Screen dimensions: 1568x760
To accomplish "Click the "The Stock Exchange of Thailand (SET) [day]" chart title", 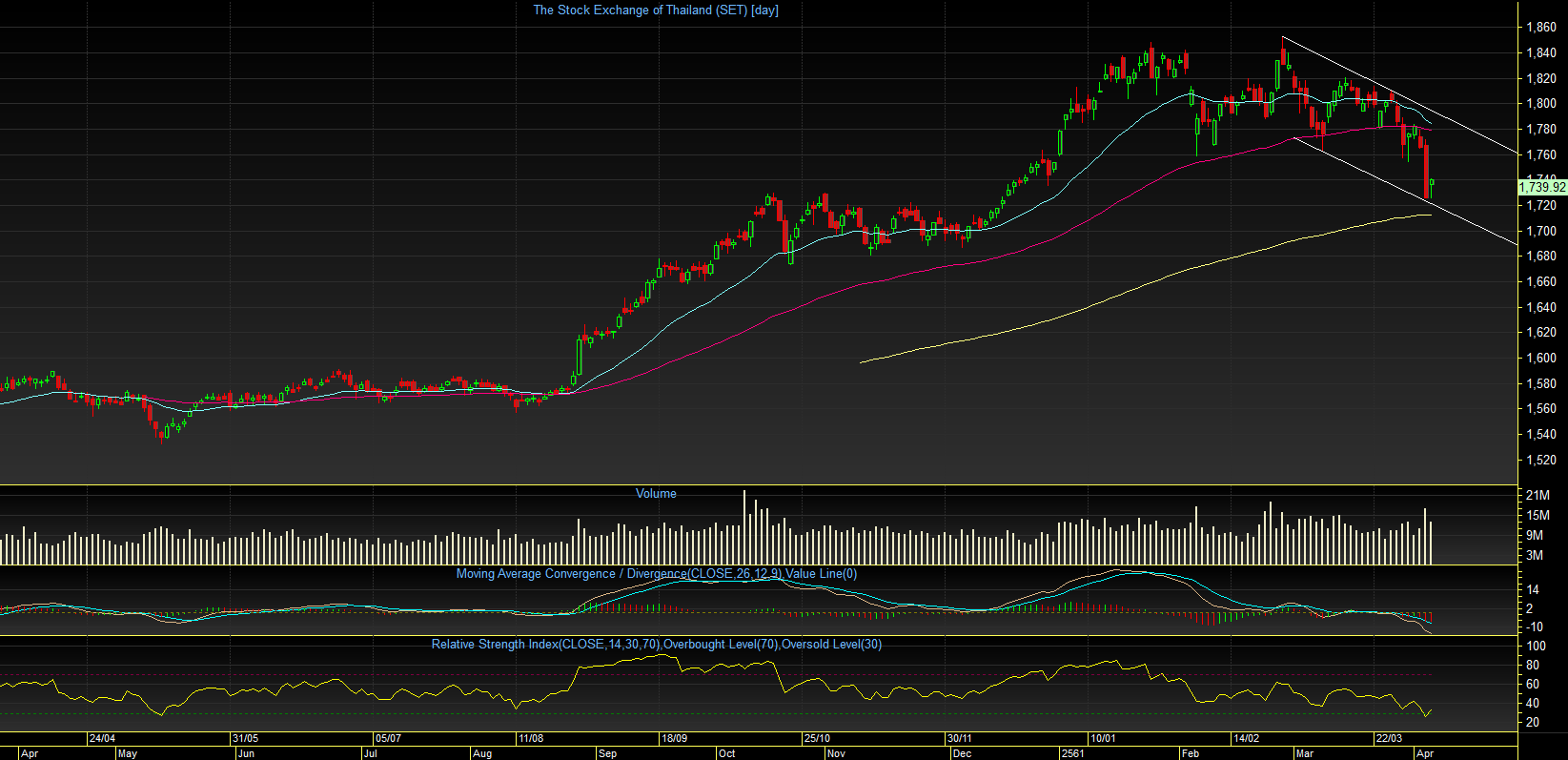I will pyautogui.click(x=656, y=10).
